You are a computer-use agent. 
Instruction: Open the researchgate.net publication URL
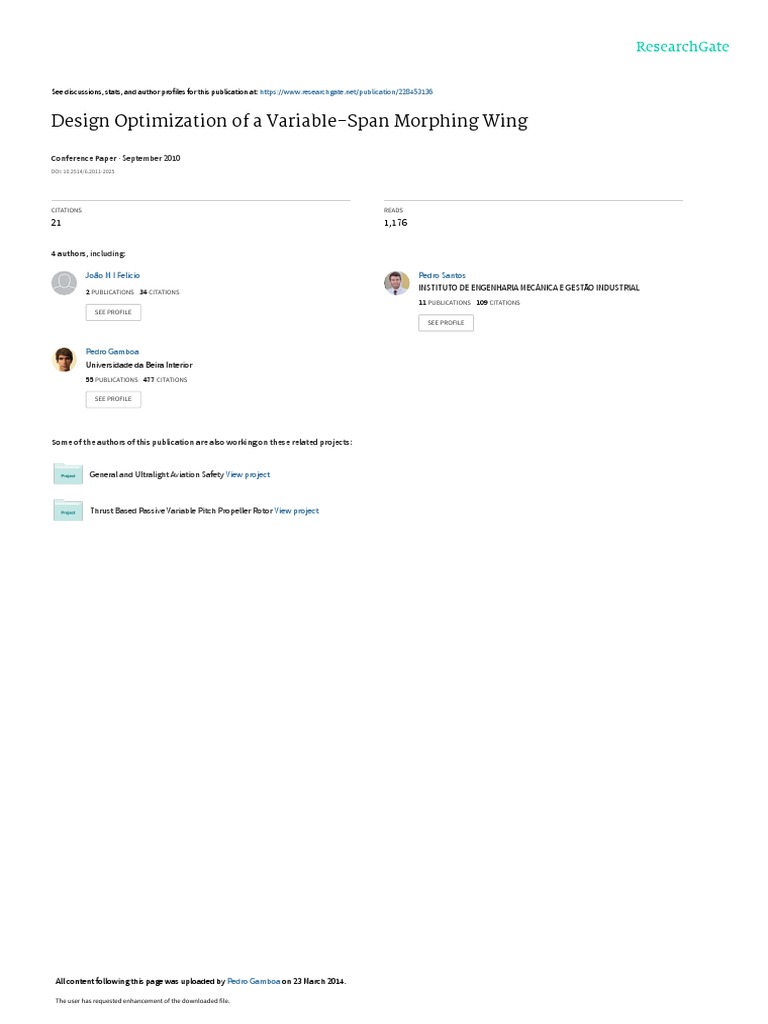click(x=346, y=92)
